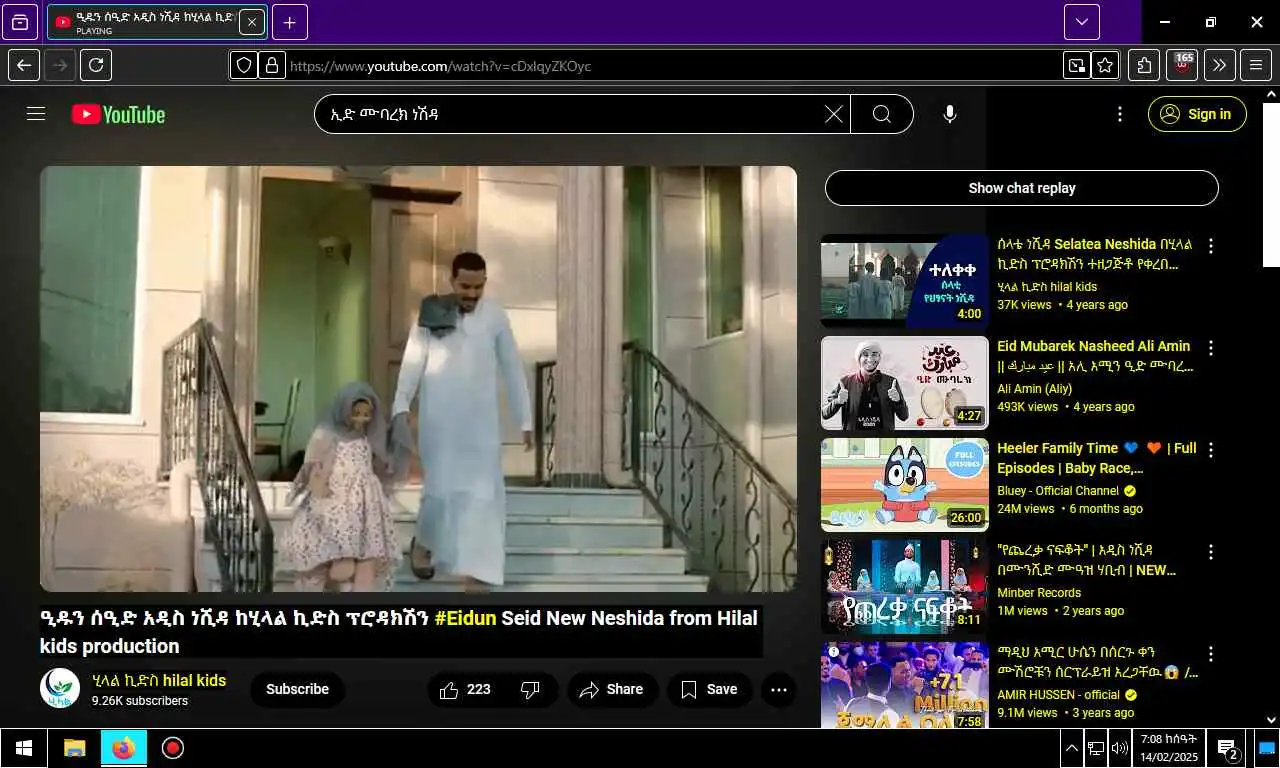Click Eid Mubarek thumbnail 4:27
The width and height of the screenshot is (1280, 768).
coord(905,383)
